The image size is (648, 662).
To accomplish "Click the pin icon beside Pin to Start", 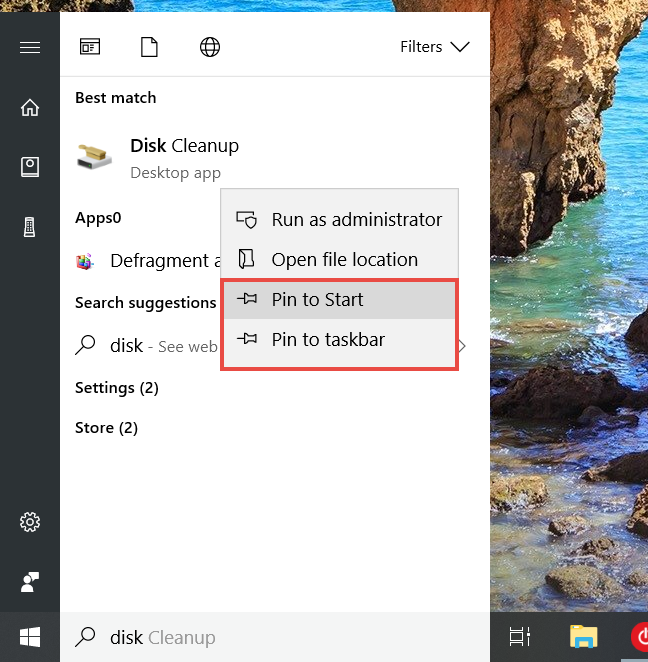I will 247,299.
